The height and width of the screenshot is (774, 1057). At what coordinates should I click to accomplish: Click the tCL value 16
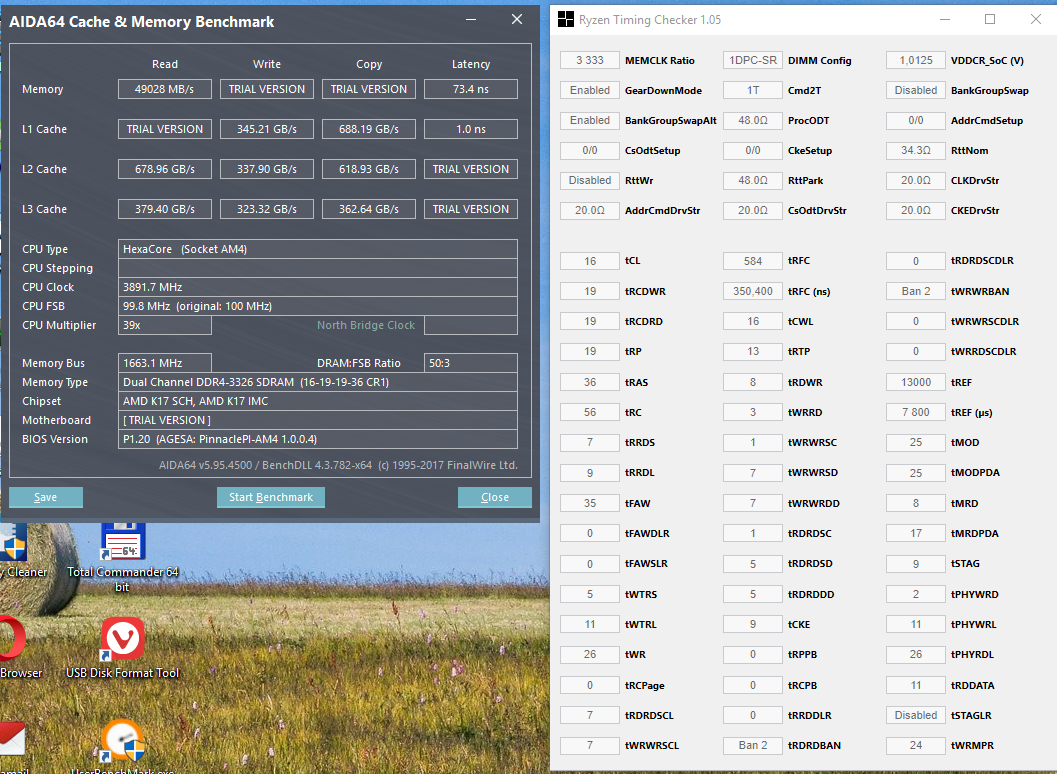click(x=590, y=261)
